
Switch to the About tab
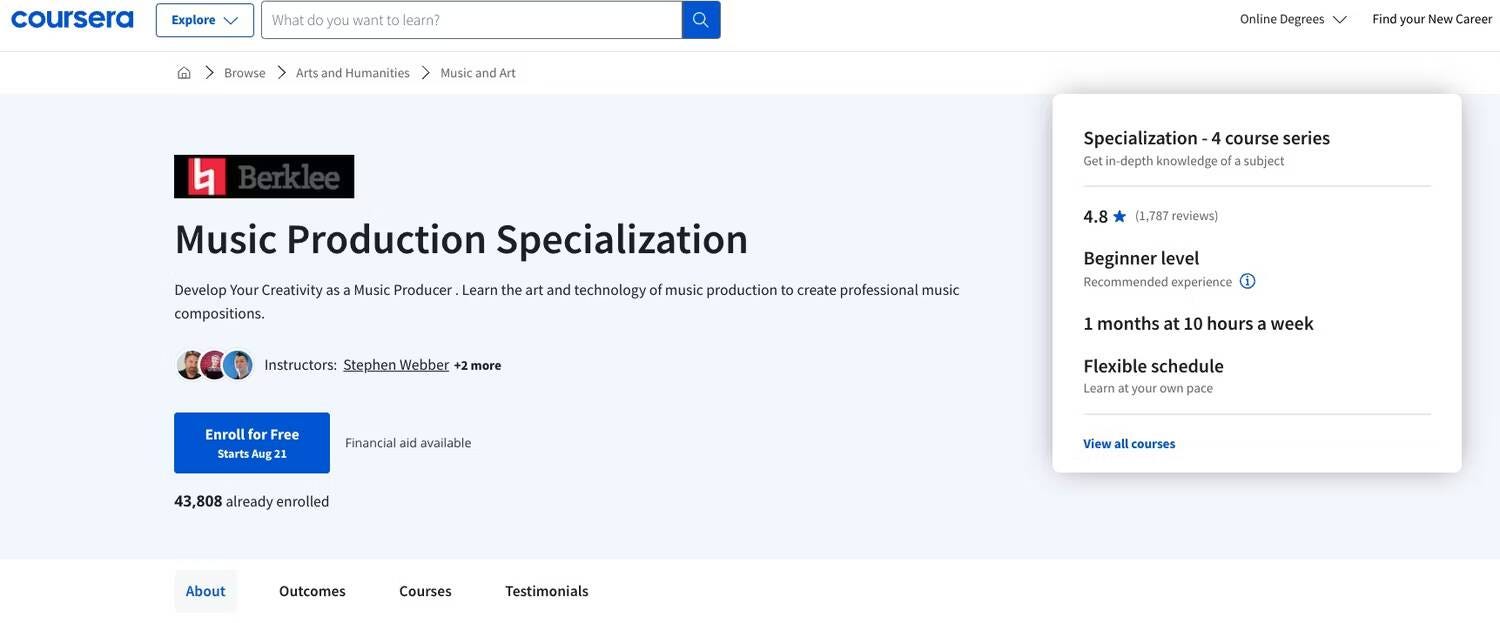click(x=206, y=591)
